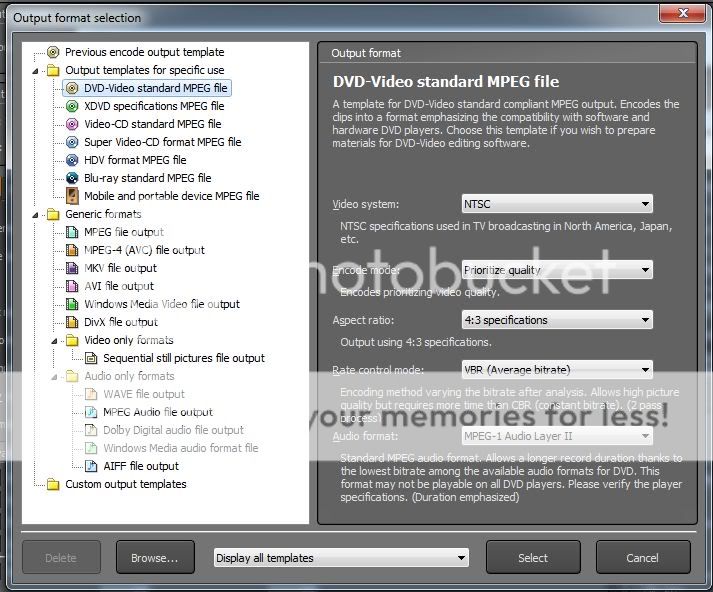This screenshot has height=592, width=713.
Task: Click the DivX file output icon
Action: pos(72,322)
